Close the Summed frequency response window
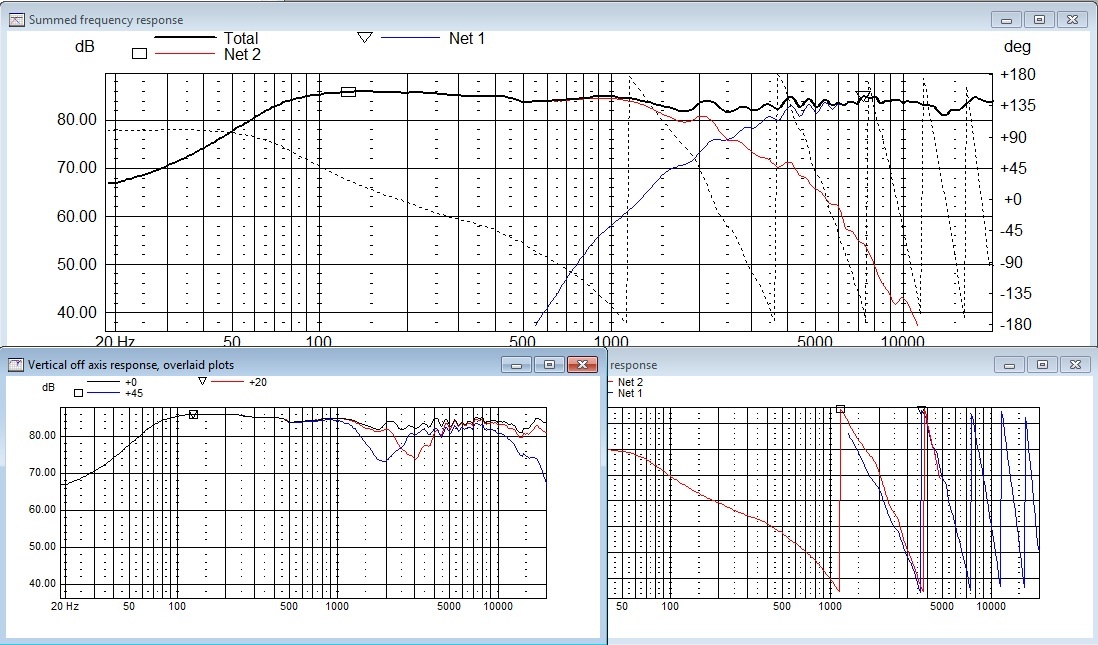Screen dimensions: 1098x645 [1072, 20]
